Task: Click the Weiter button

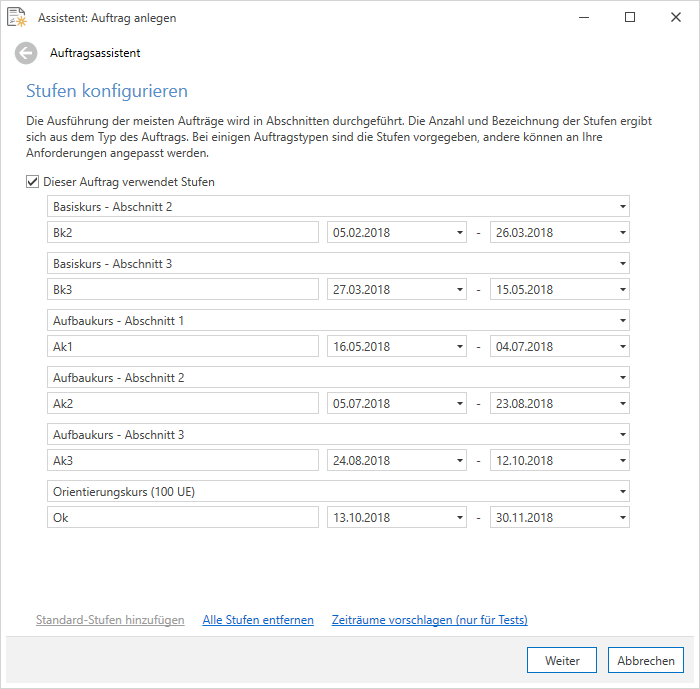Action: click(x=562, y=660)
